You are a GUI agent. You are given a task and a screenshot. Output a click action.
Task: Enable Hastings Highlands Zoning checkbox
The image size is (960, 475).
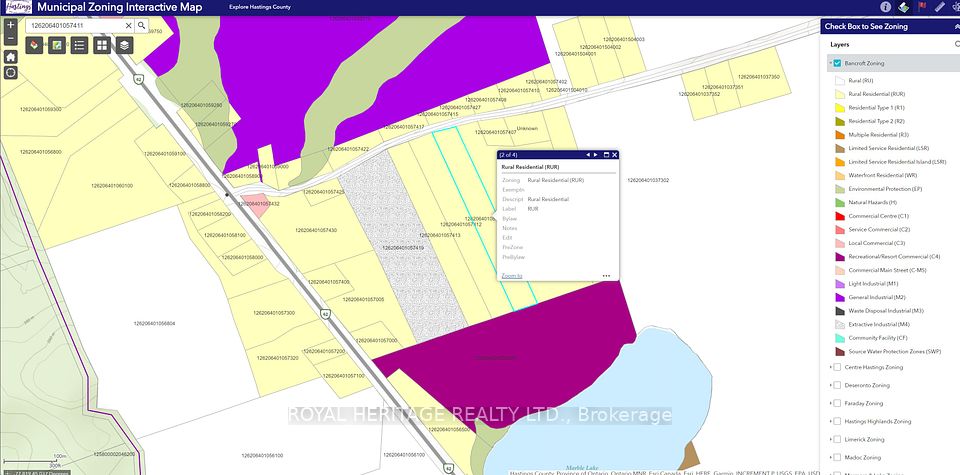[837, 421]
